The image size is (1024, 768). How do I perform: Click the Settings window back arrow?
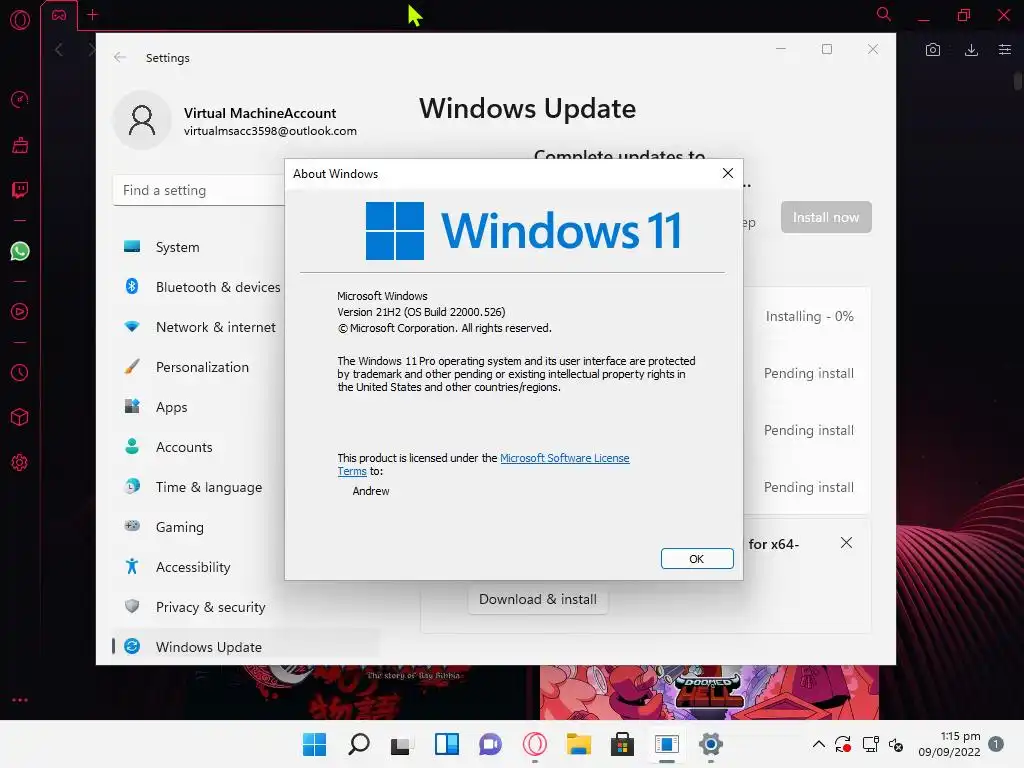pos(120,57)
